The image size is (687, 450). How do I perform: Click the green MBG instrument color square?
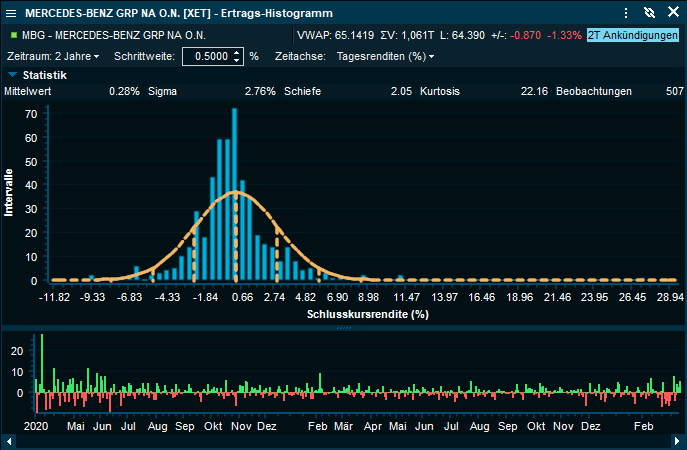[11, 35]
